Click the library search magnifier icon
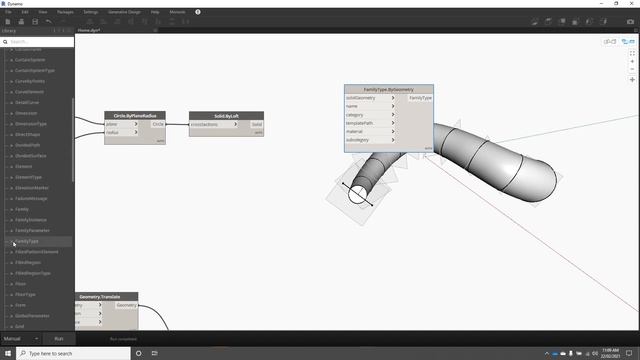 click(5, 42)
